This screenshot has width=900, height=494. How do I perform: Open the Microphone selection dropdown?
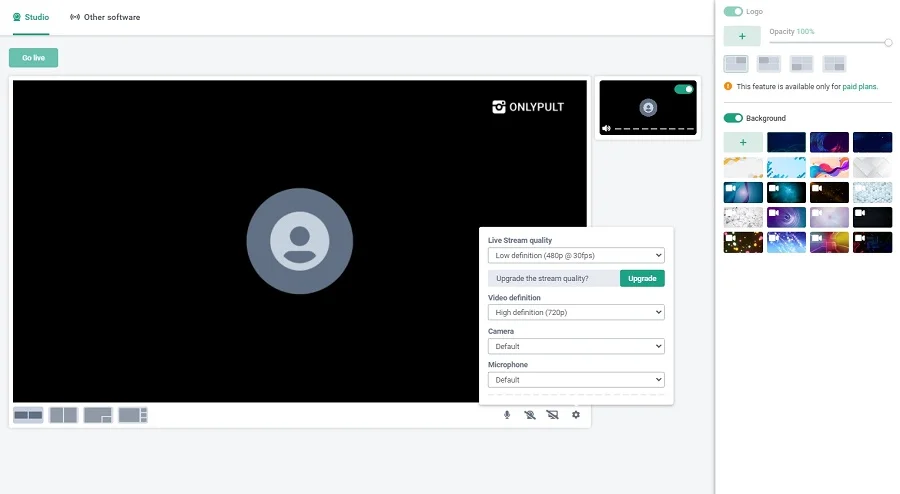(x=576, y=380)
